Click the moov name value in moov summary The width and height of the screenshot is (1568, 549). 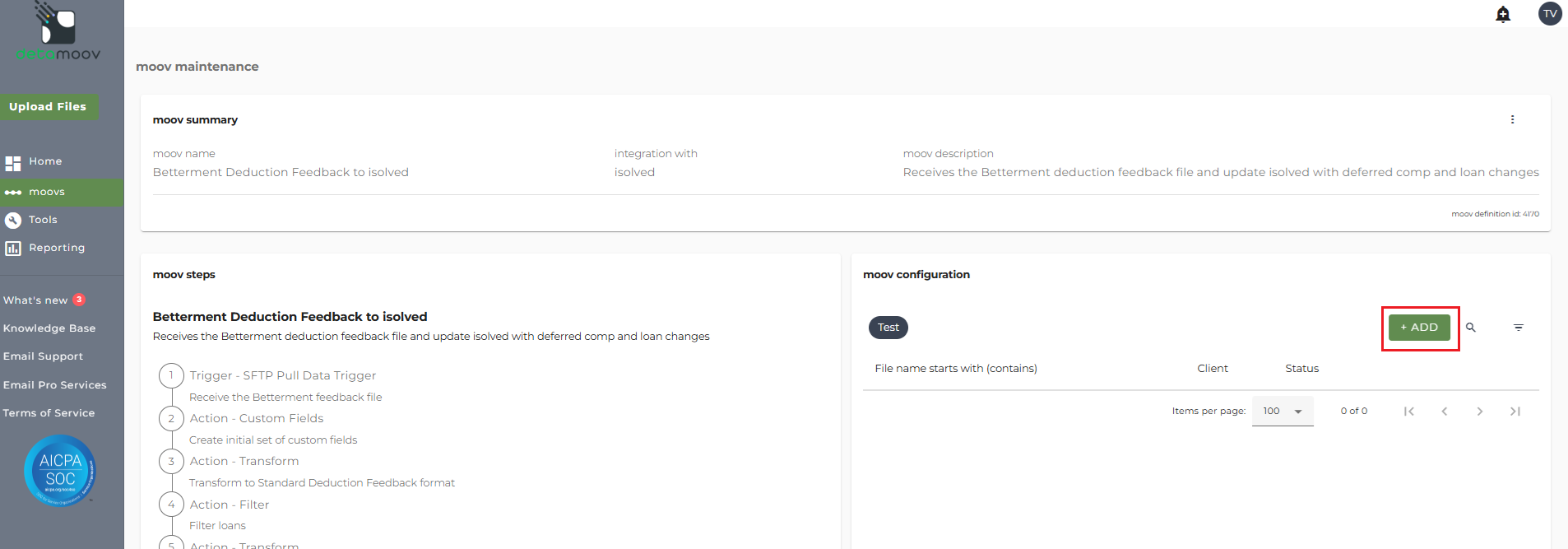coord(281,172)
